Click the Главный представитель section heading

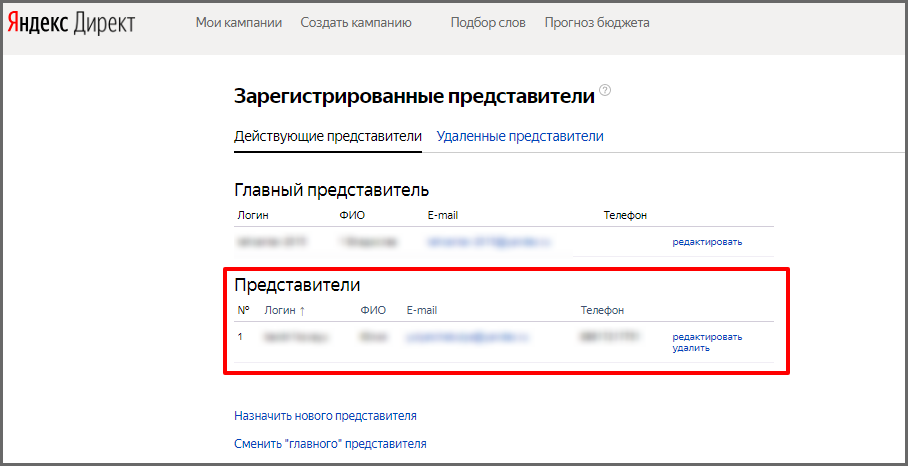pyautogui.click(x=331, y=190)
